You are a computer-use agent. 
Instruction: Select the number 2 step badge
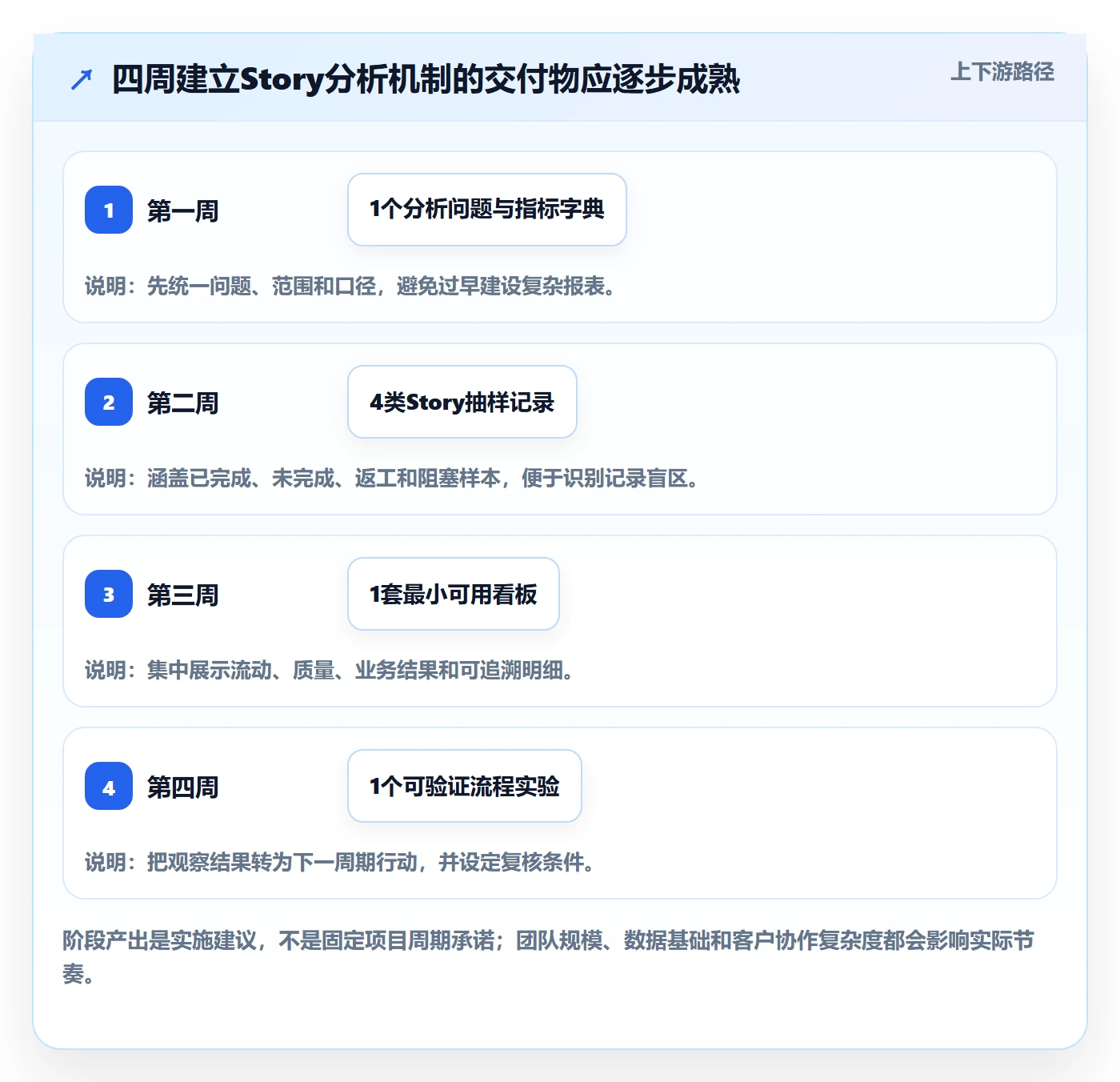[109, 402]
